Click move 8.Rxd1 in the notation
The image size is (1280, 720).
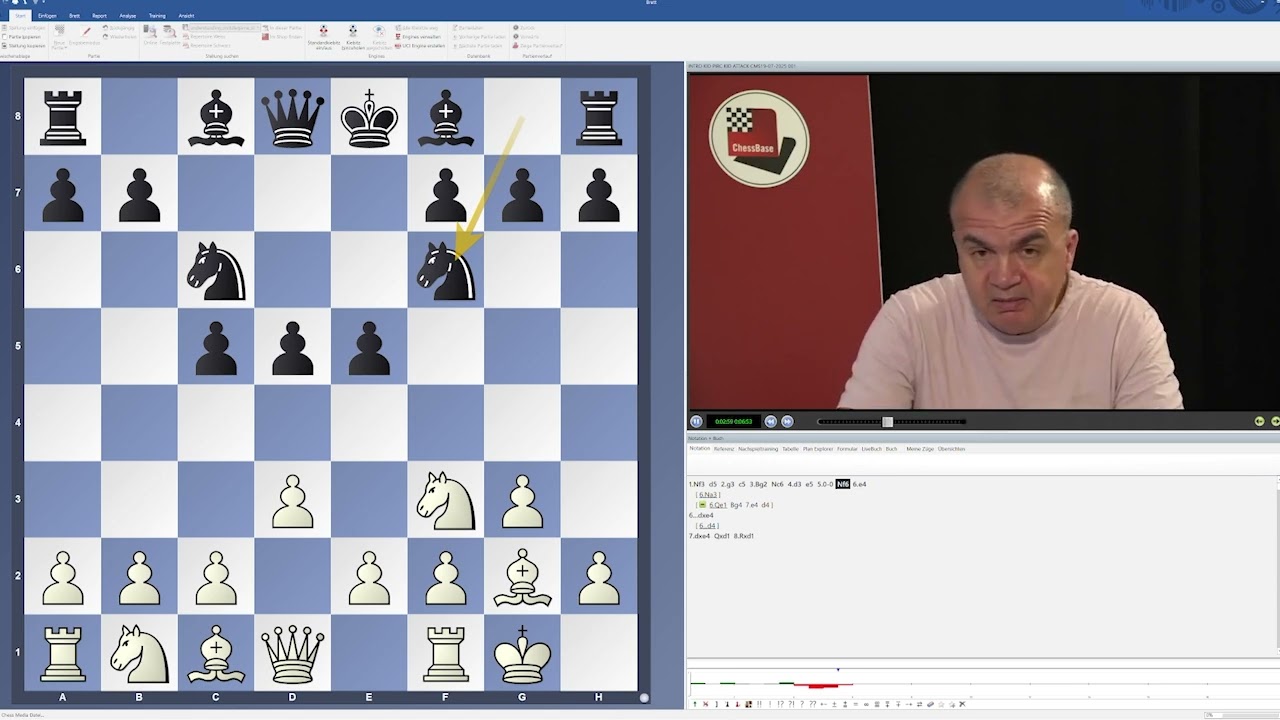click(744, 536)
